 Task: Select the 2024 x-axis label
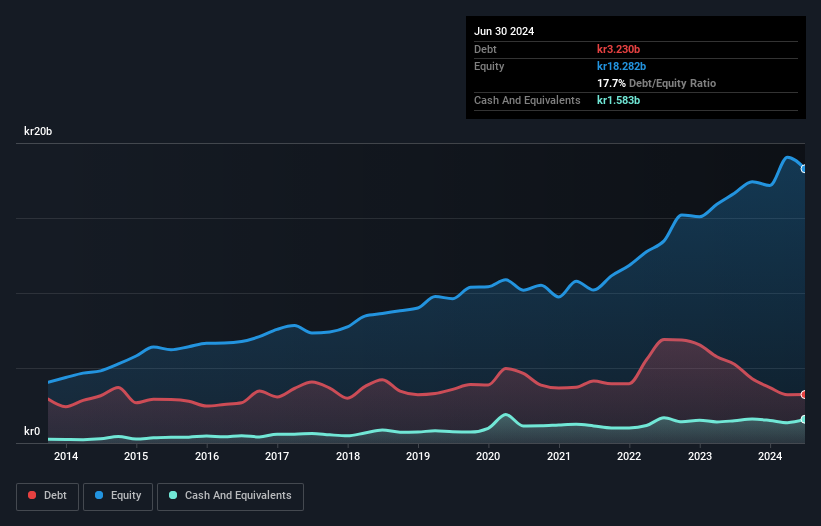770,456
